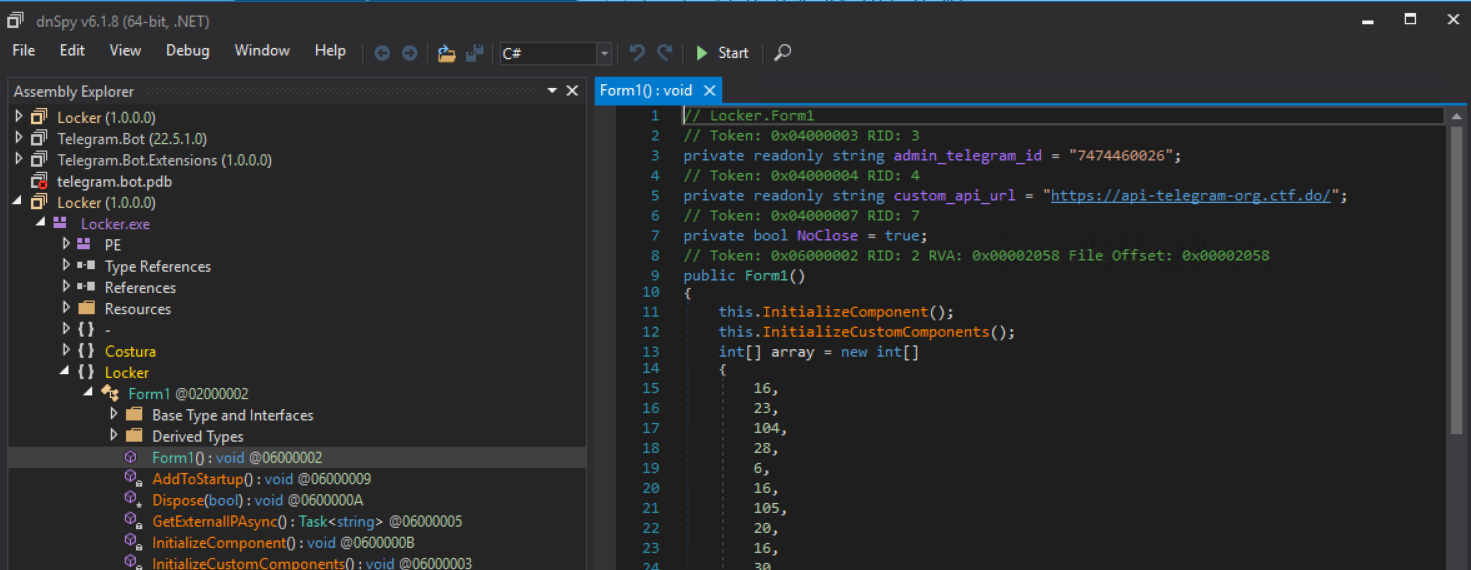Click the Open file folder icon

click(447, 53)
